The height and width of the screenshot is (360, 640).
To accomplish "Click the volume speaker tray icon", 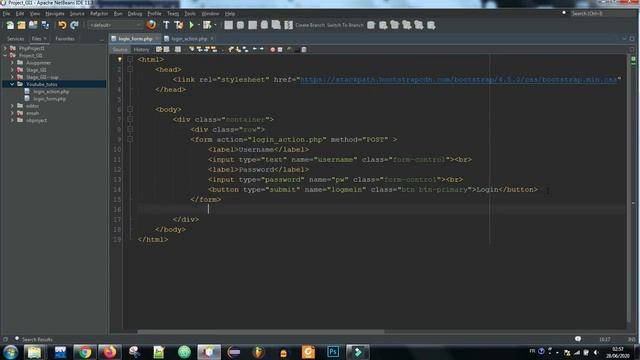I will (x=596, y=352).
